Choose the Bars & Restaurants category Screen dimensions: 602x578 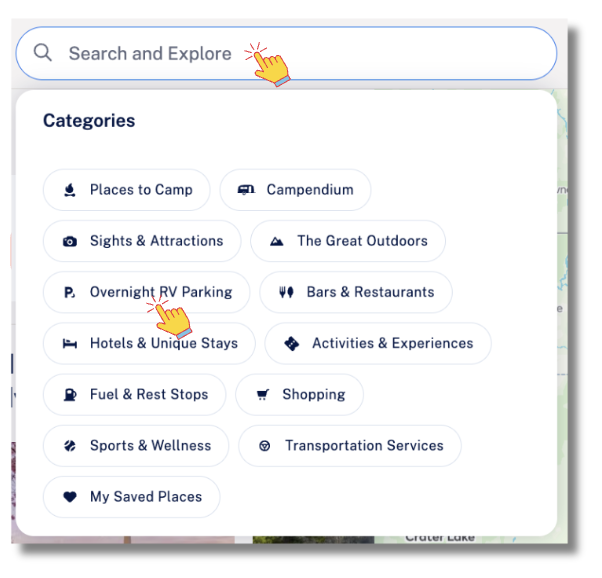point(356,292)
